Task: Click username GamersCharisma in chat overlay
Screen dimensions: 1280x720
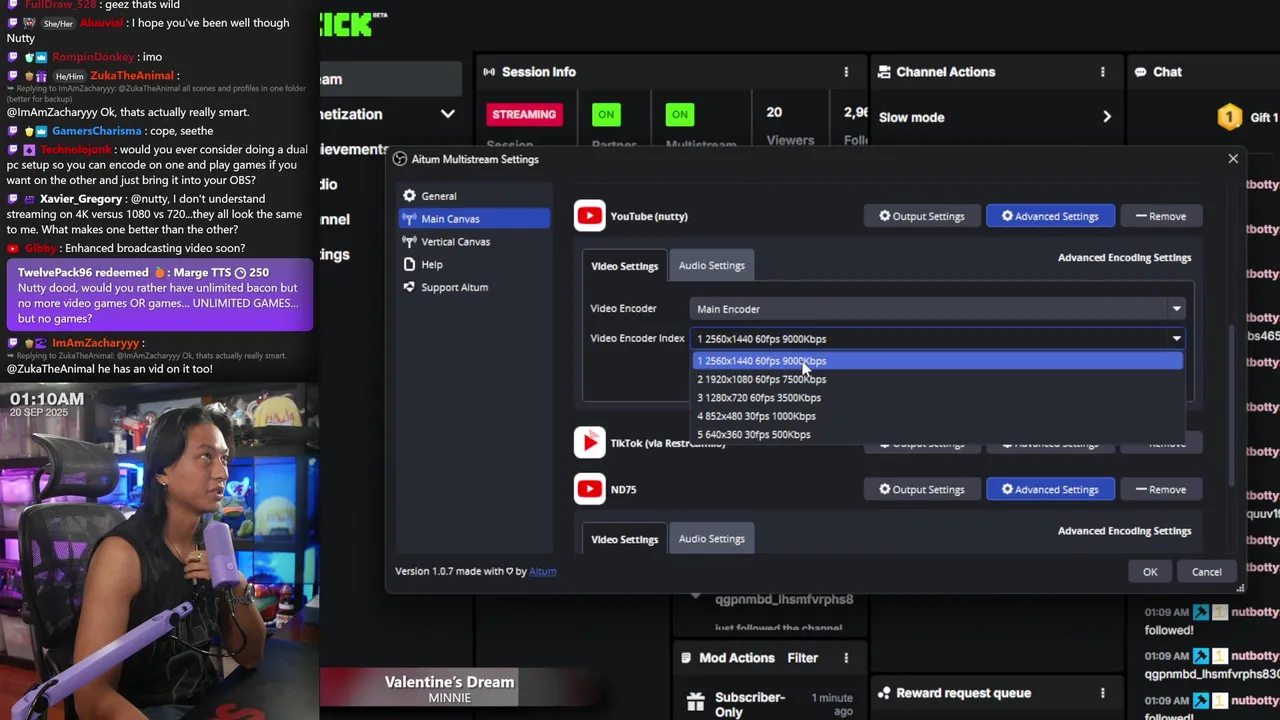Action: click(97, 131)
